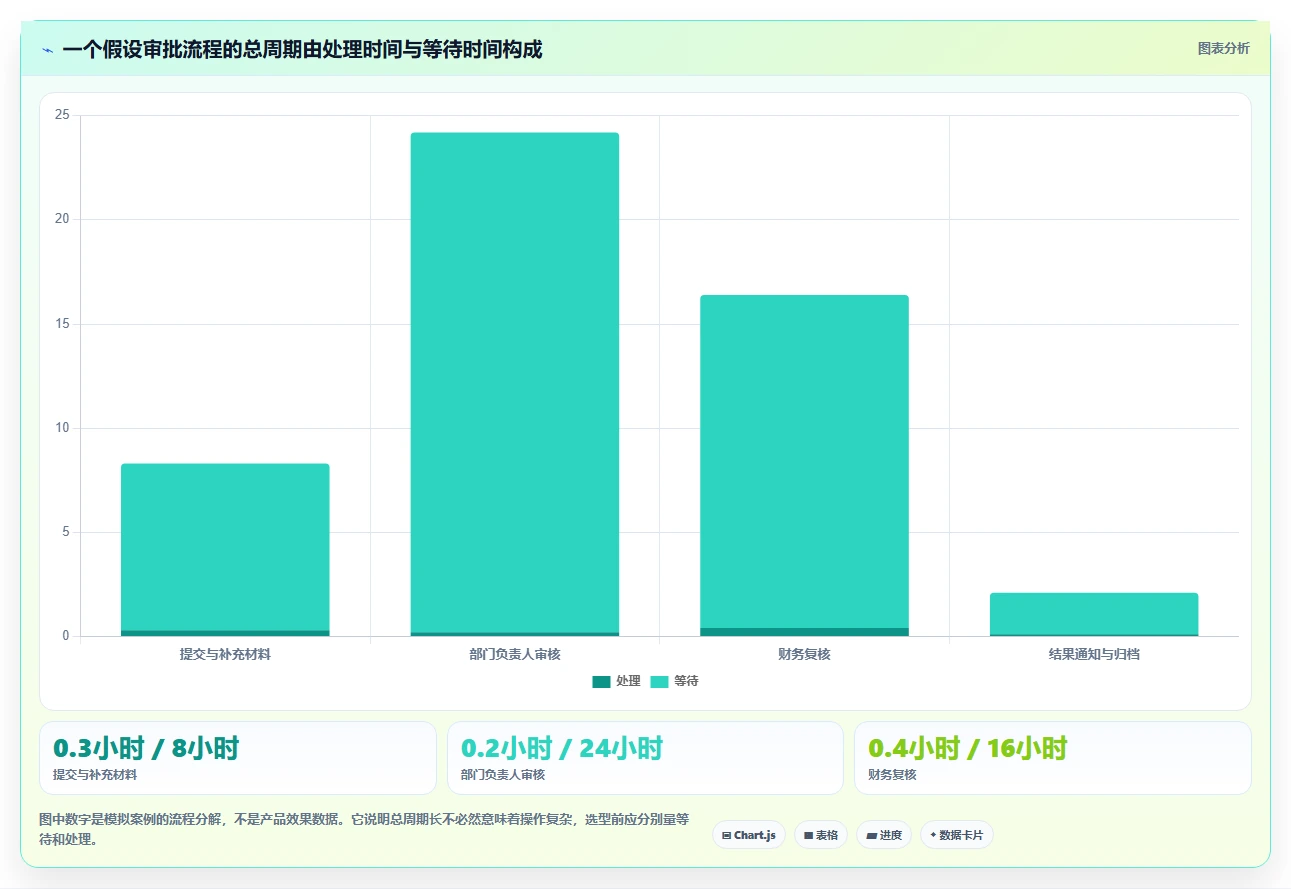Click the 提交与补充材料 waiting bar
The width and height of the screenshot is (1291, 889).
coord(225,547)
